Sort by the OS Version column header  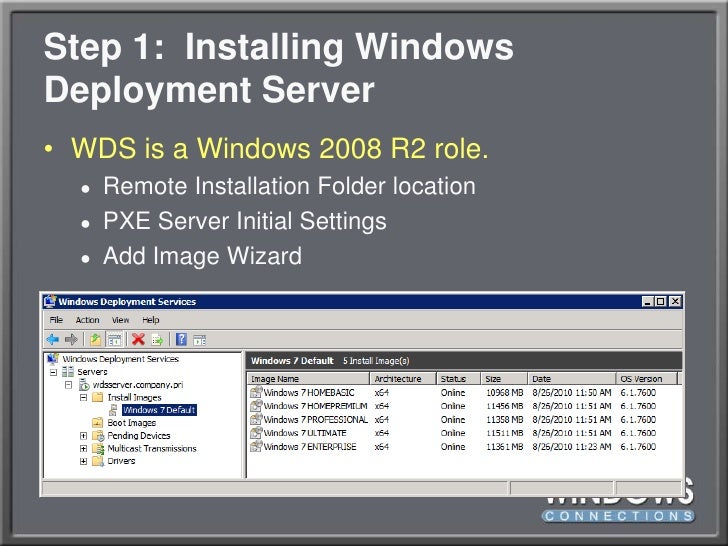coord(647,379)
